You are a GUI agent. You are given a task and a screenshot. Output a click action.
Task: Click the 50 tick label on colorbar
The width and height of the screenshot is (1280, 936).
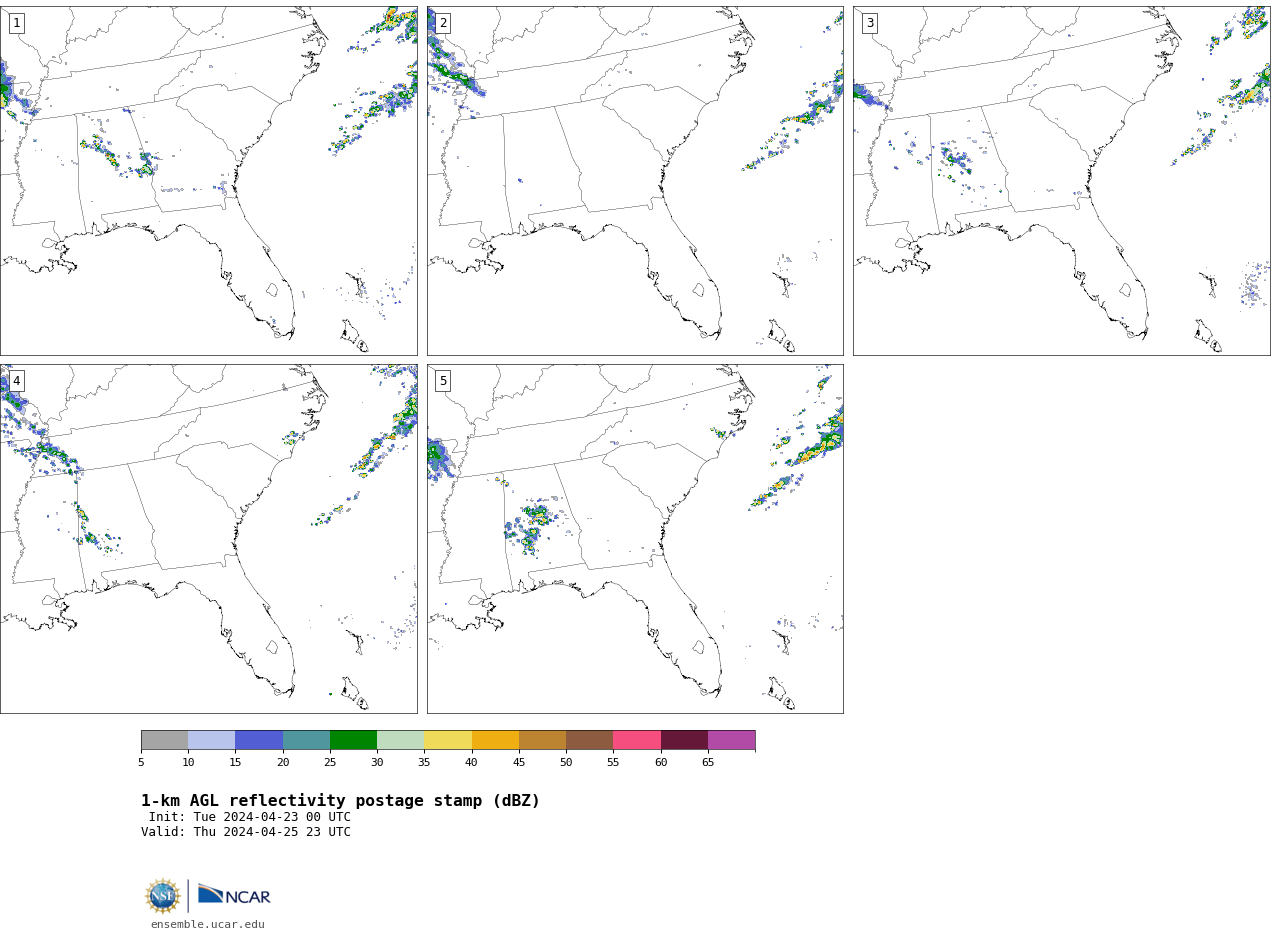pos(566,763)
